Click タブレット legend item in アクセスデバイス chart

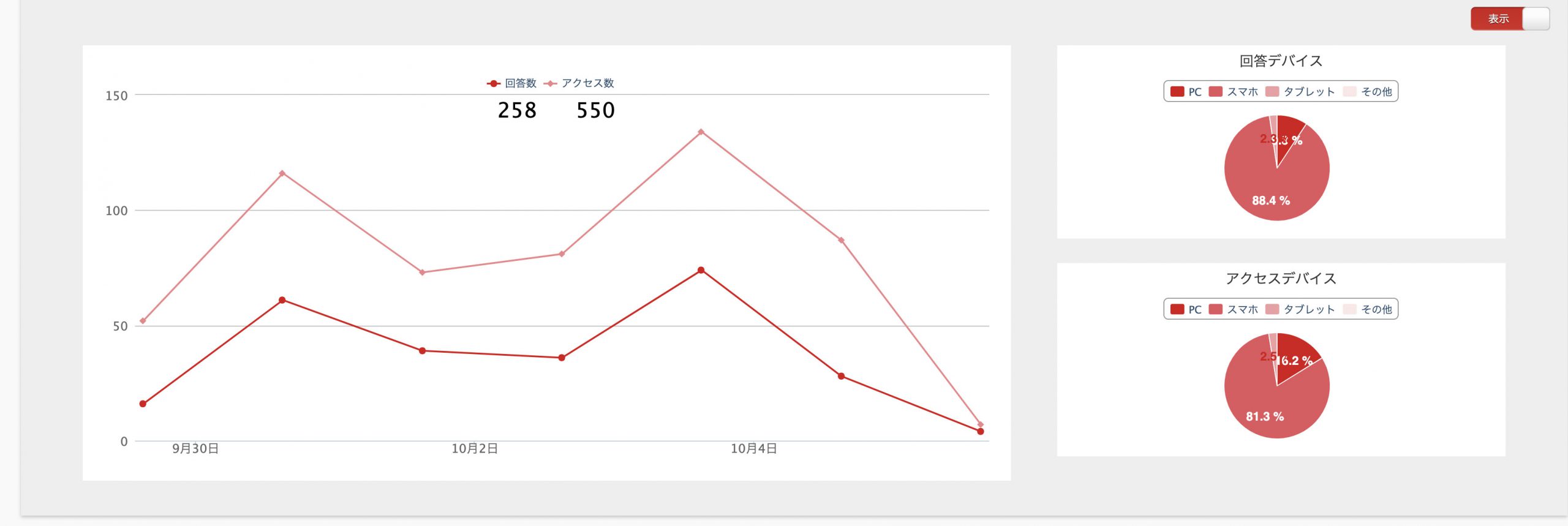point(1300,309)
